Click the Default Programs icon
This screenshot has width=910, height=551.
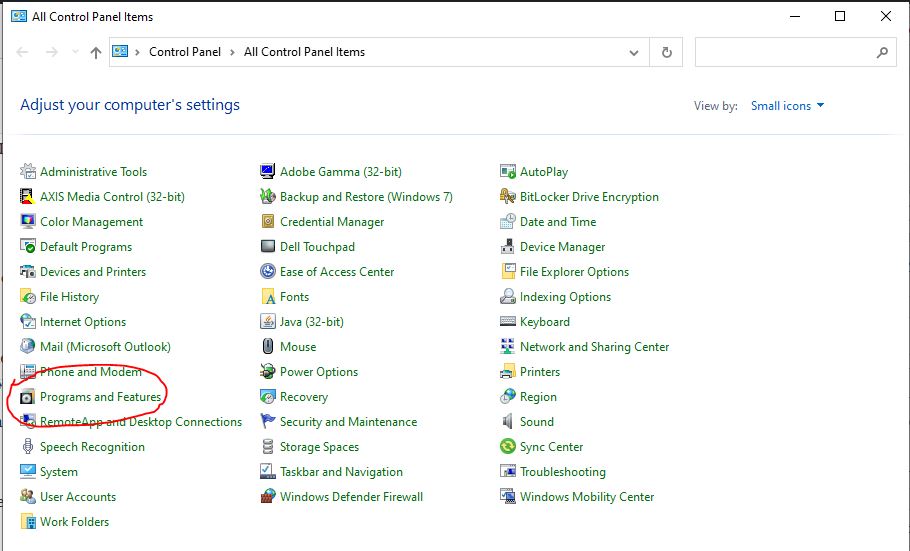(x=27, y=246)
